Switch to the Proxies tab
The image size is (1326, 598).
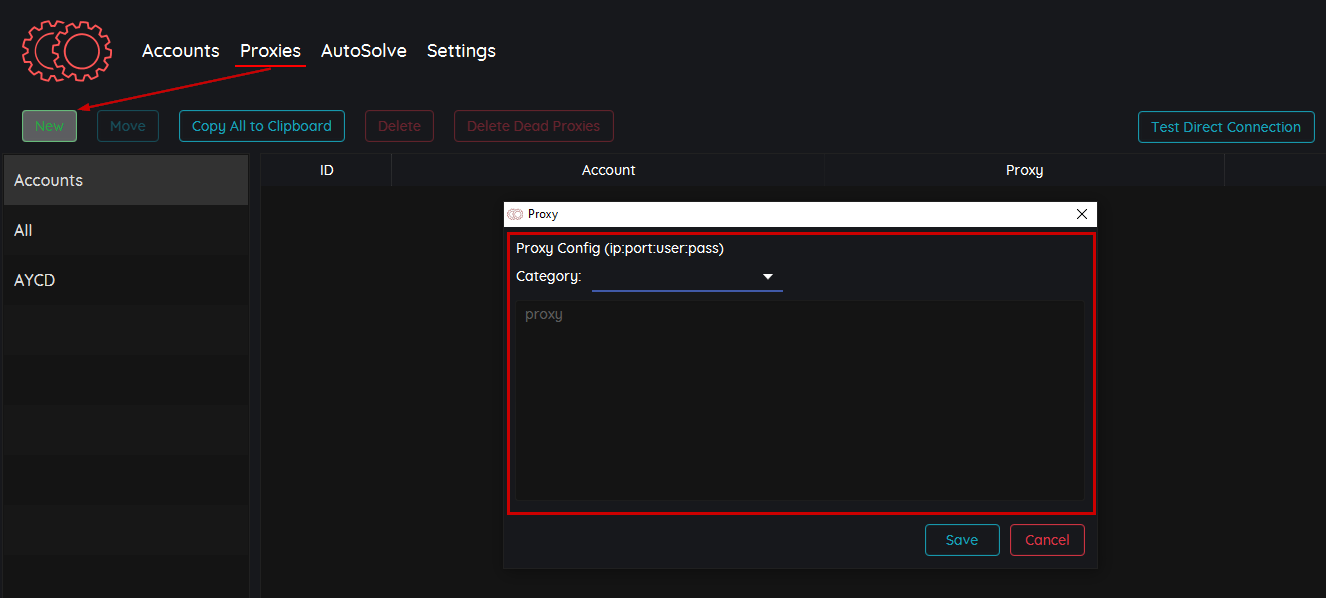270,51
